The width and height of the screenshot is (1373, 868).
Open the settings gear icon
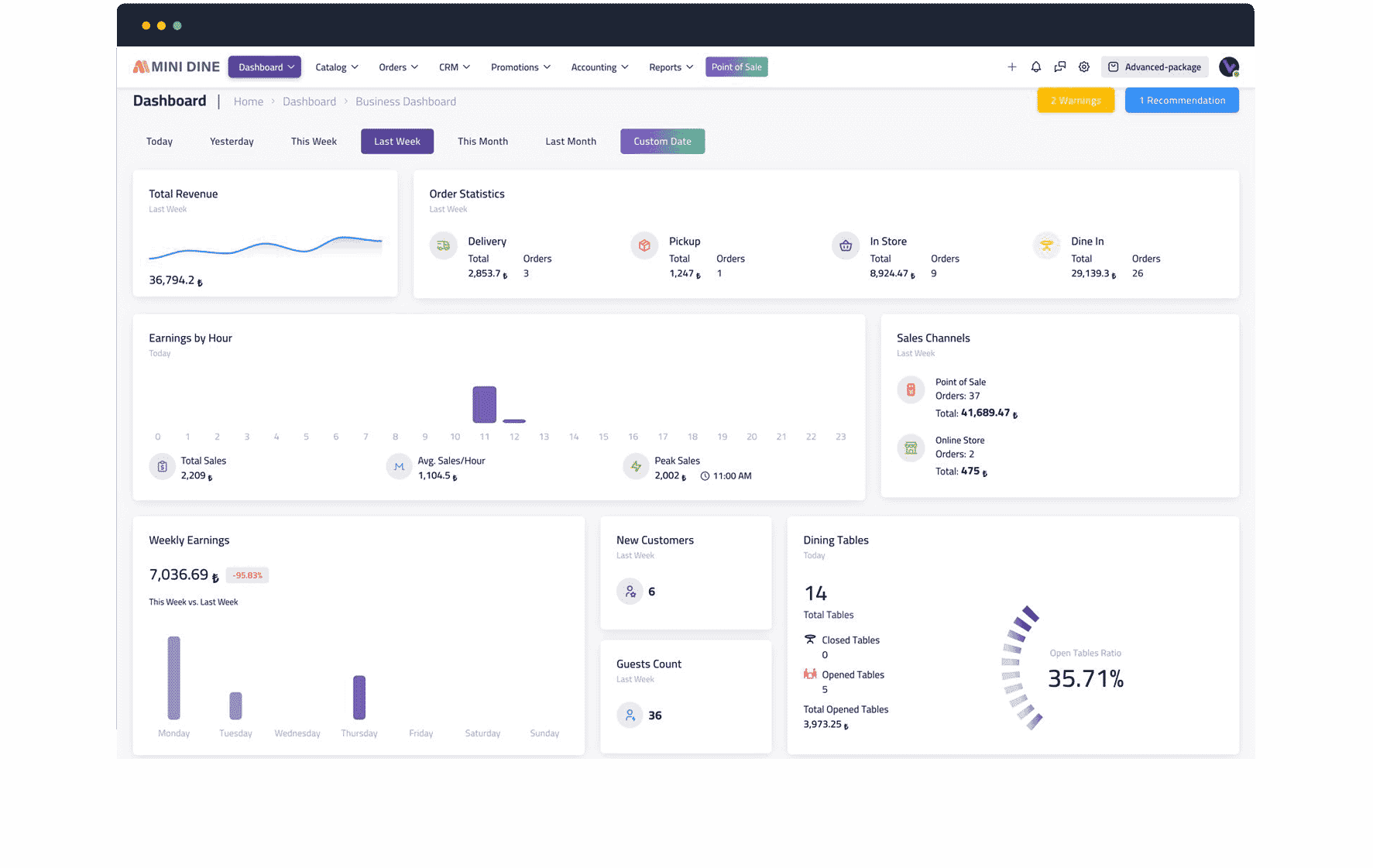tap(1084, 67)
